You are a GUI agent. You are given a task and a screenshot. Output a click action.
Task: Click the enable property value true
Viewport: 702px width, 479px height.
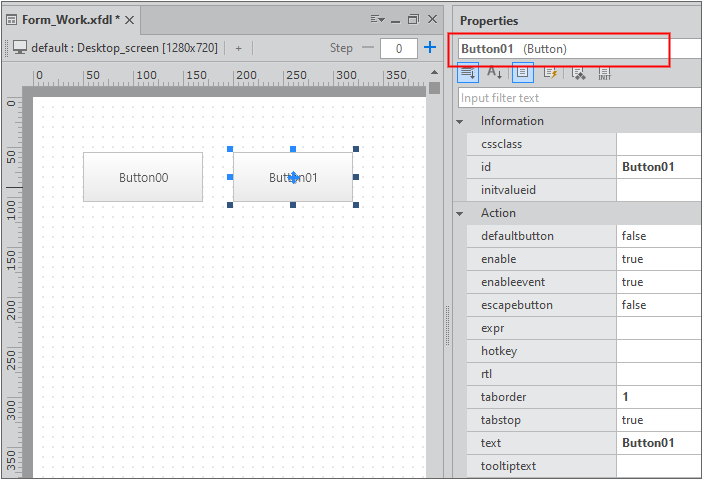pyautogui.click(x=658, y=259)
